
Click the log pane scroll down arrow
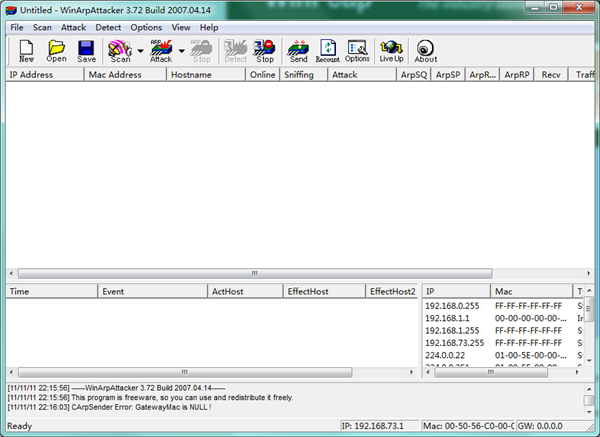(589, 412)
